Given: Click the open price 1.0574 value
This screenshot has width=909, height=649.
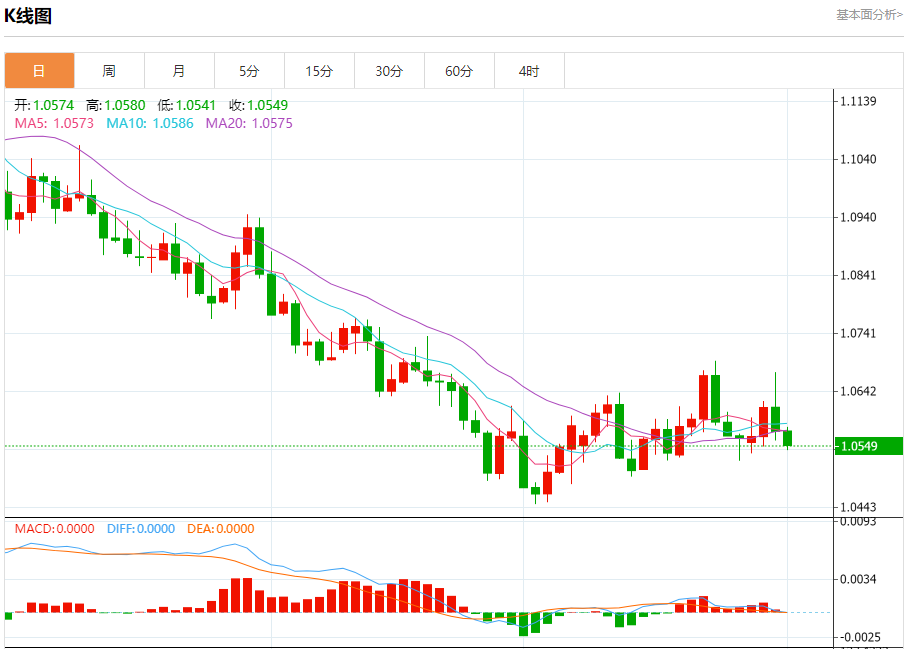Looking at the screenshot, I should (x=53, y=105).
